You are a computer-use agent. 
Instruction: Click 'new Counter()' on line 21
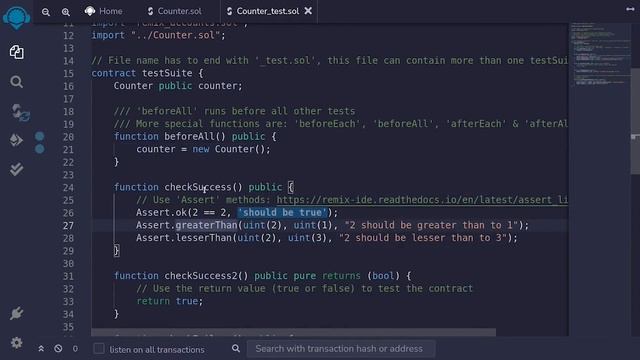click(229, 149)
